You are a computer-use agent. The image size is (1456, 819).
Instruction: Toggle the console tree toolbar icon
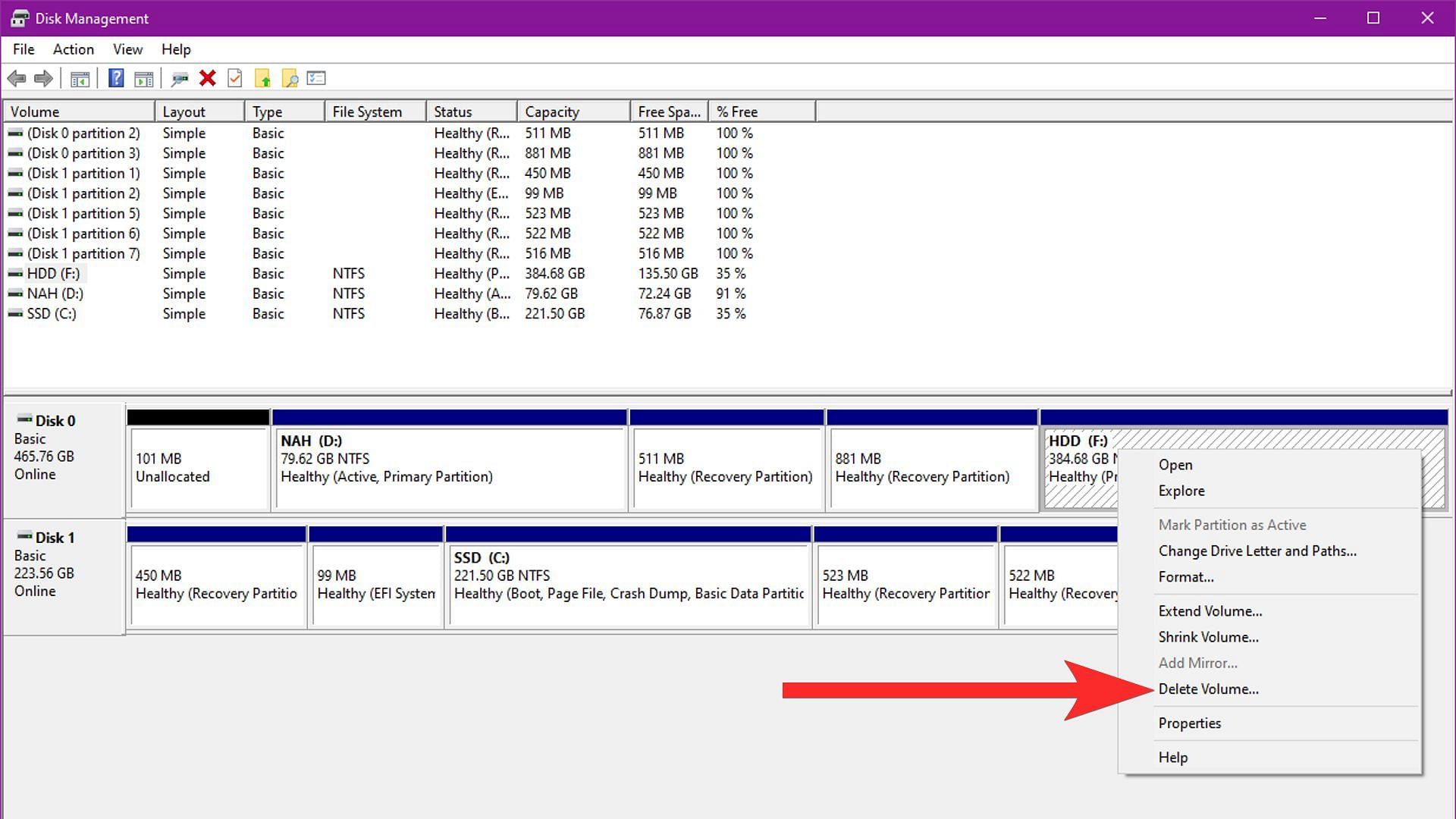tap(80, 78)
